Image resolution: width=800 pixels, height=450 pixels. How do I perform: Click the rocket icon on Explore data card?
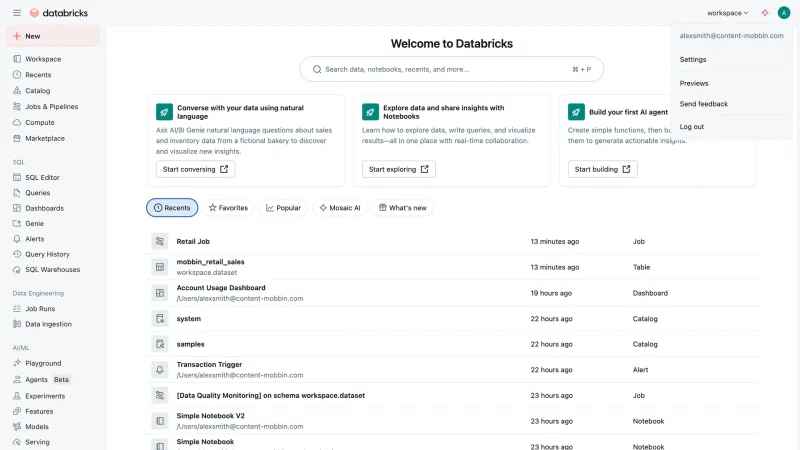click(x=370, y=112)
